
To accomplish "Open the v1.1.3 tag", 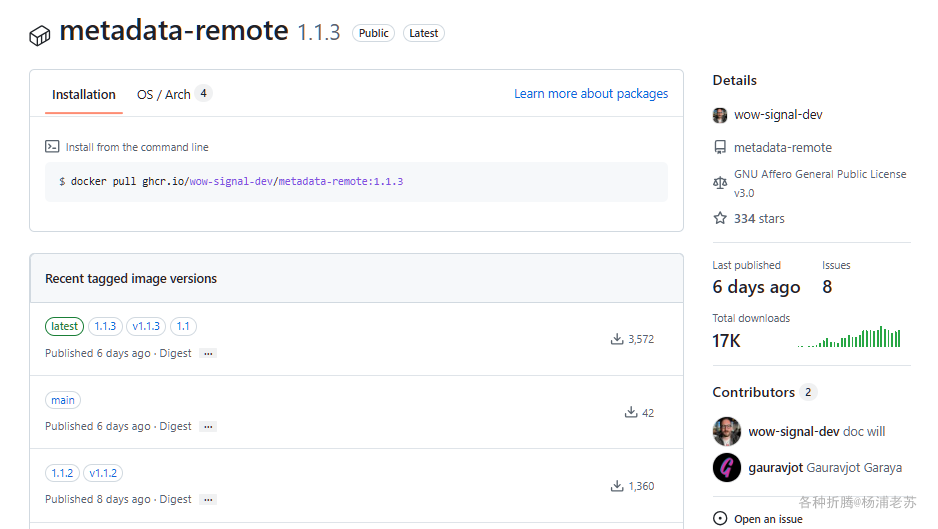I will (x=146, y=326).
